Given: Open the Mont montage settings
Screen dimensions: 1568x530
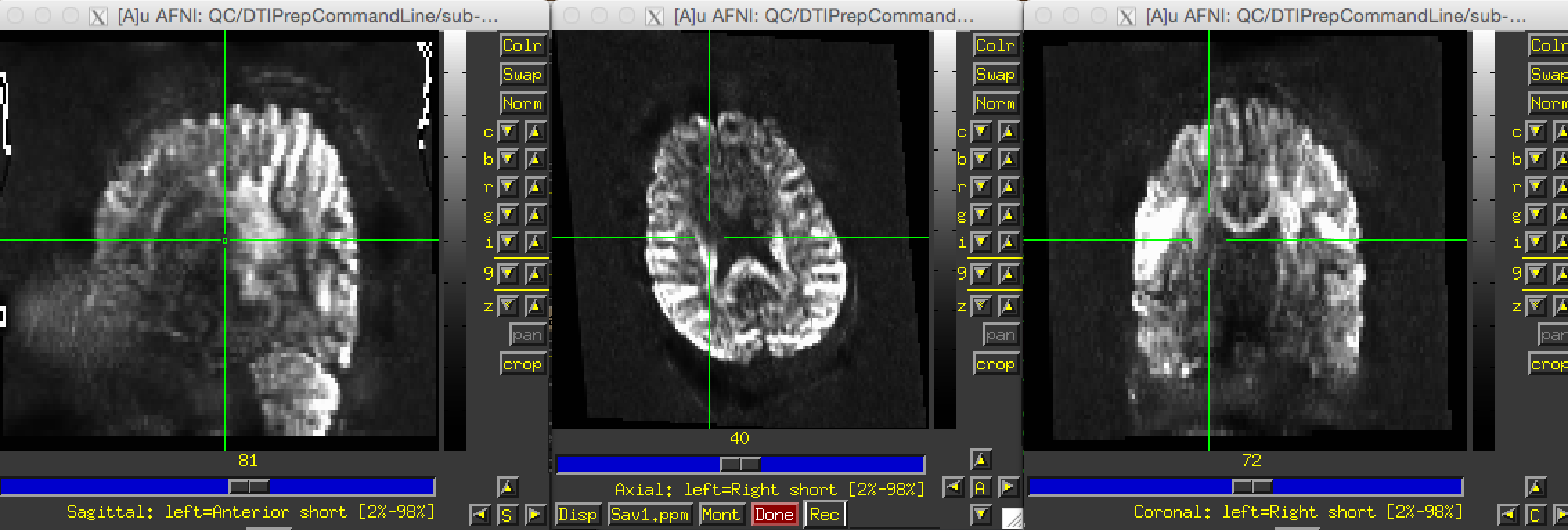Looking at the screenshot, I should coord(720,515).
